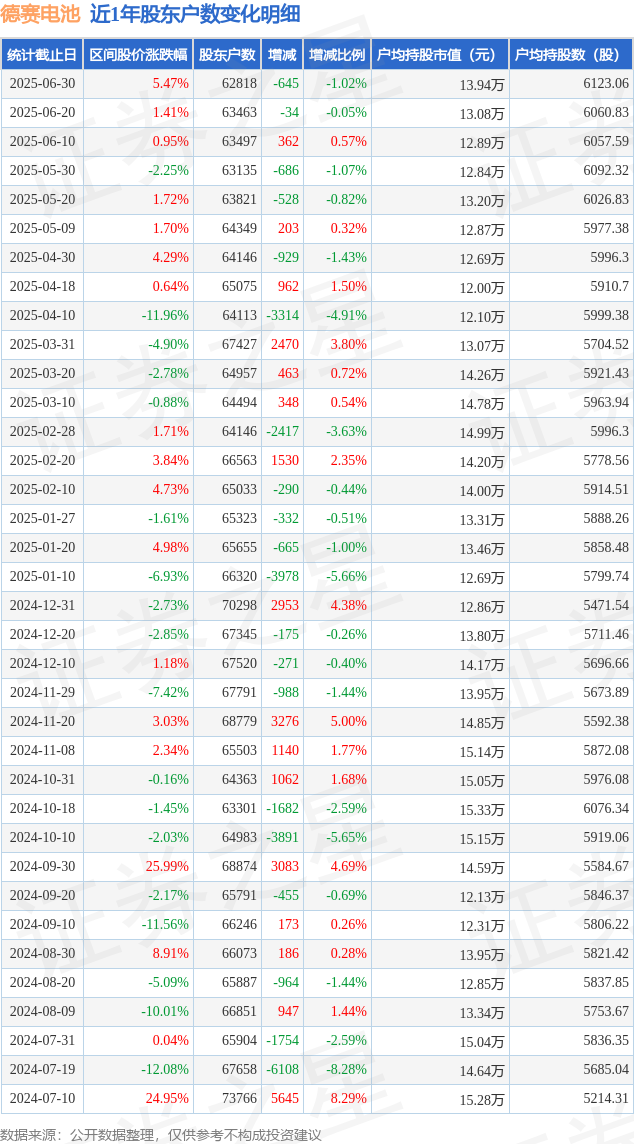Viewport: 634px width, 1144px height.
Task: Click the 统计截止日 column header
Action: [42, 55]
